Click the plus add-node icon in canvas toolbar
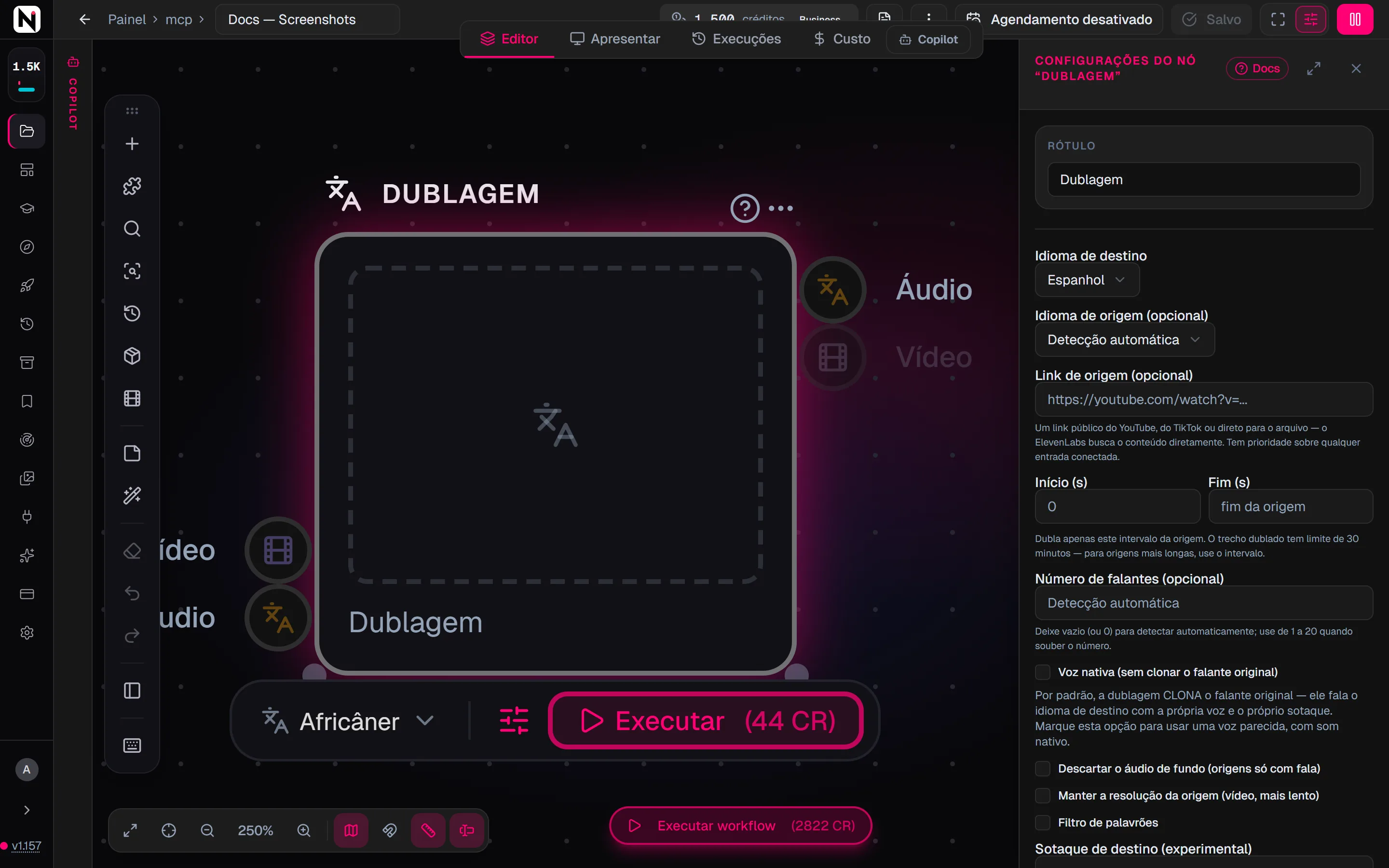1389x868 pixels. (132, 144)
